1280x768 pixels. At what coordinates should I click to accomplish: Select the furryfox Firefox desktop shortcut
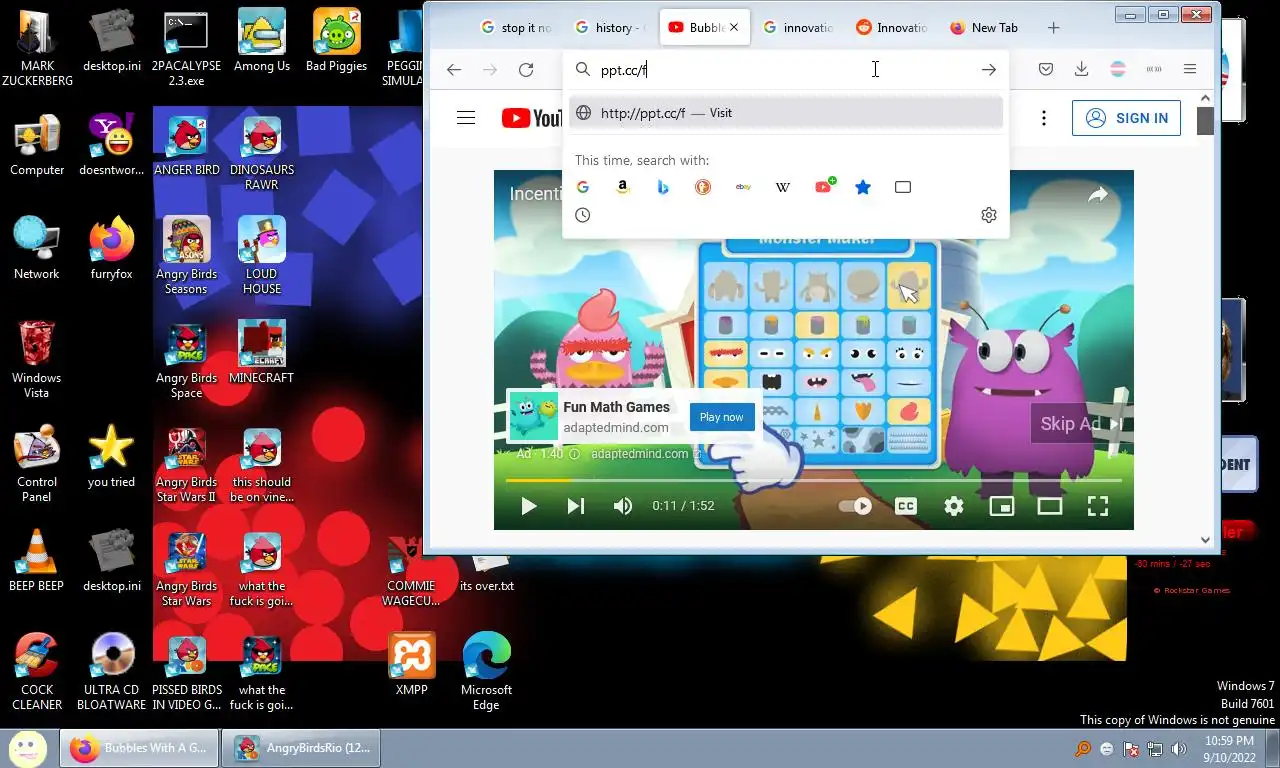tap(111, 249)
